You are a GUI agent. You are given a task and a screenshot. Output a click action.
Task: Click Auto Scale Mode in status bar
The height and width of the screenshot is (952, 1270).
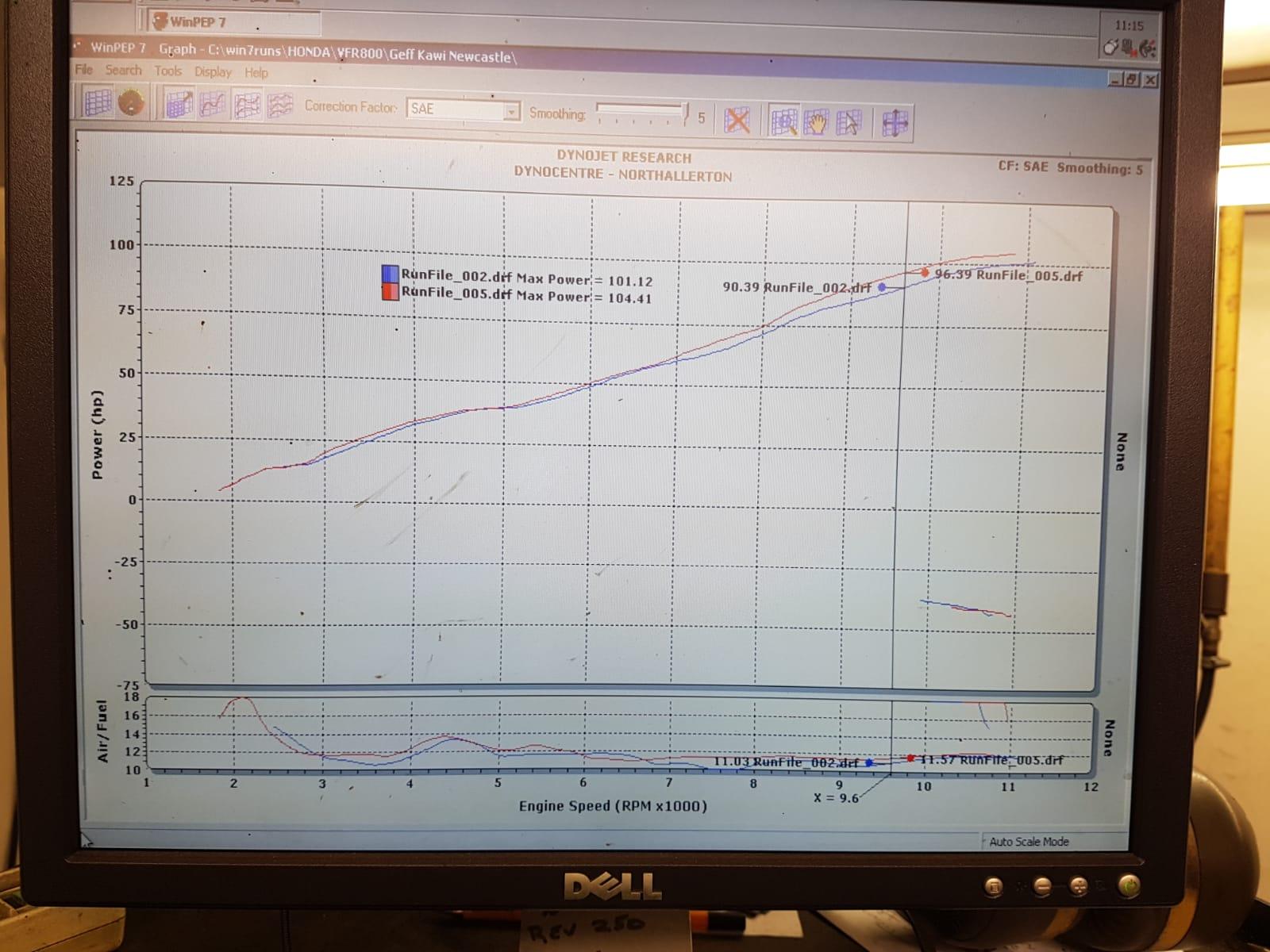click(1029, 842)
